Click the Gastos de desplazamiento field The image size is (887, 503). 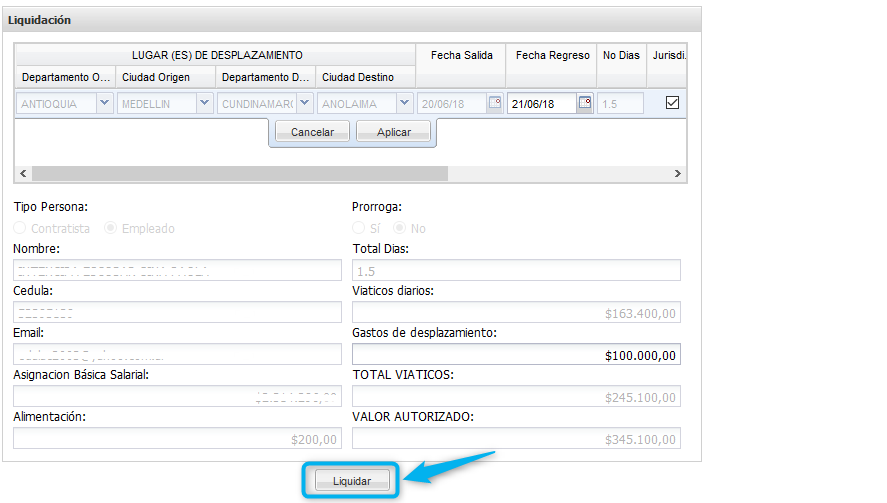(x=516, y=355)
